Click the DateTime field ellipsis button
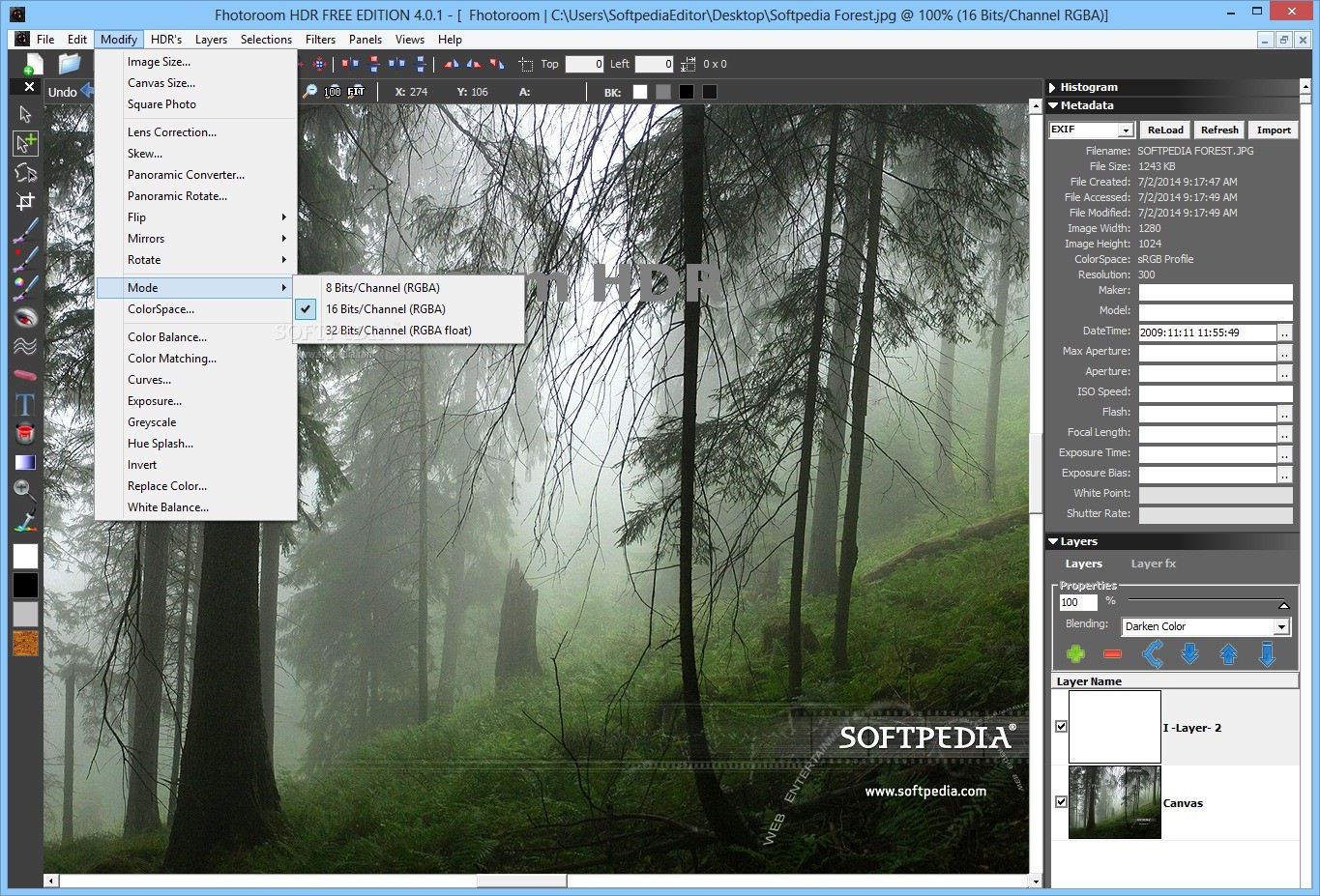This screenshot has width=1320, height=896. 1285,332
